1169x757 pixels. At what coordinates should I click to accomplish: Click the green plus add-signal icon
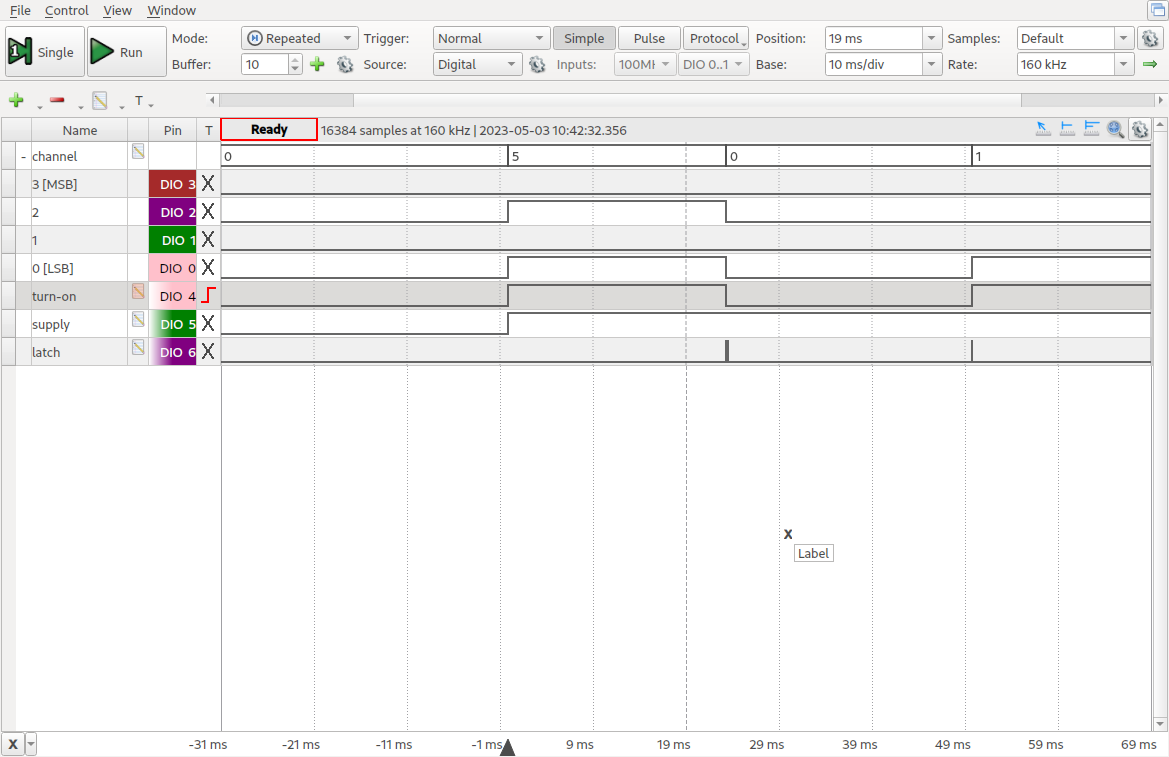tap(16, 101)
